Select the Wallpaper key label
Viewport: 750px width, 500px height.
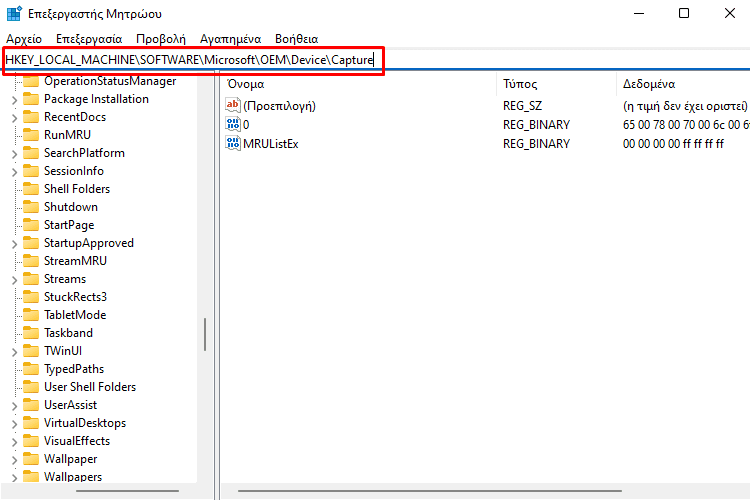point(70,459)
